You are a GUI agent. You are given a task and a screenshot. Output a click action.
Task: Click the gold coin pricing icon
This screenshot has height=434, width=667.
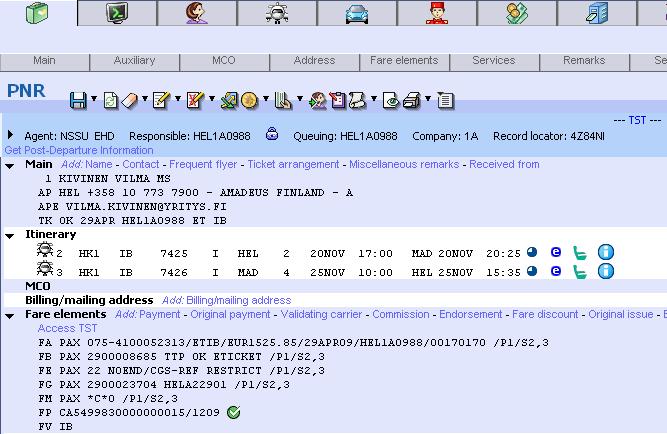coord(249,100)
